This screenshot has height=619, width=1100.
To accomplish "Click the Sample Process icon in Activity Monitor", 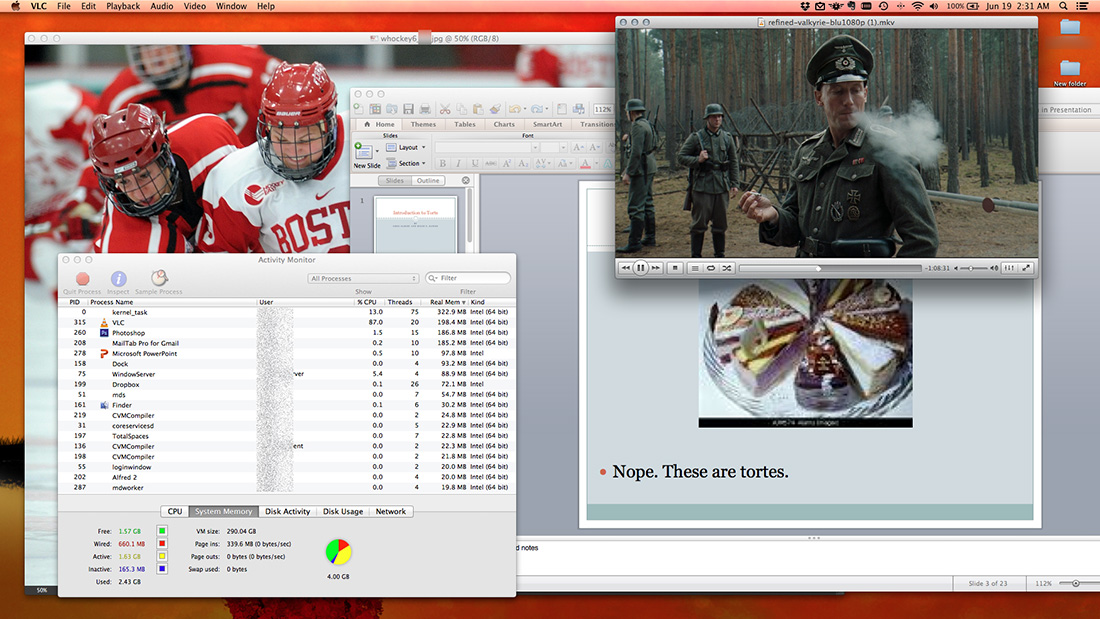I will click(x=159, y=278).
